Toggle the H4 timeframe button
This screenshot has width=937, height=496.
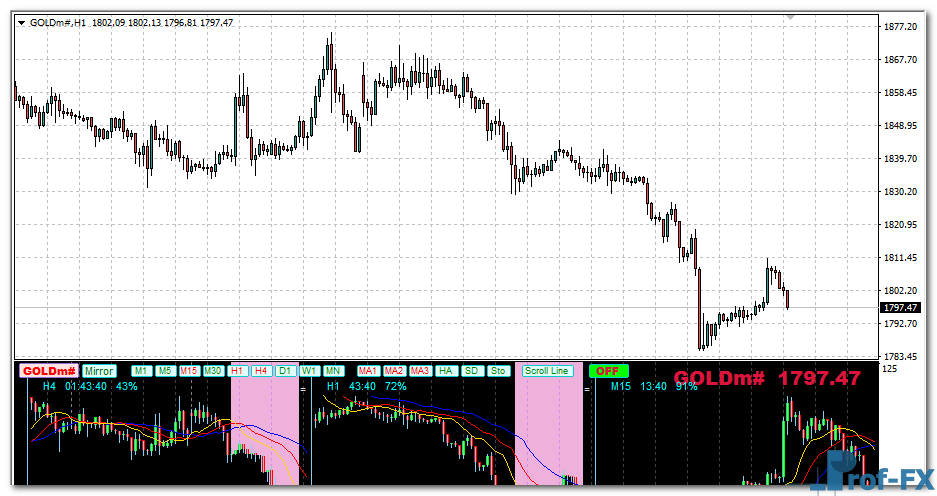pyautogui.click(x=261, y=371)
